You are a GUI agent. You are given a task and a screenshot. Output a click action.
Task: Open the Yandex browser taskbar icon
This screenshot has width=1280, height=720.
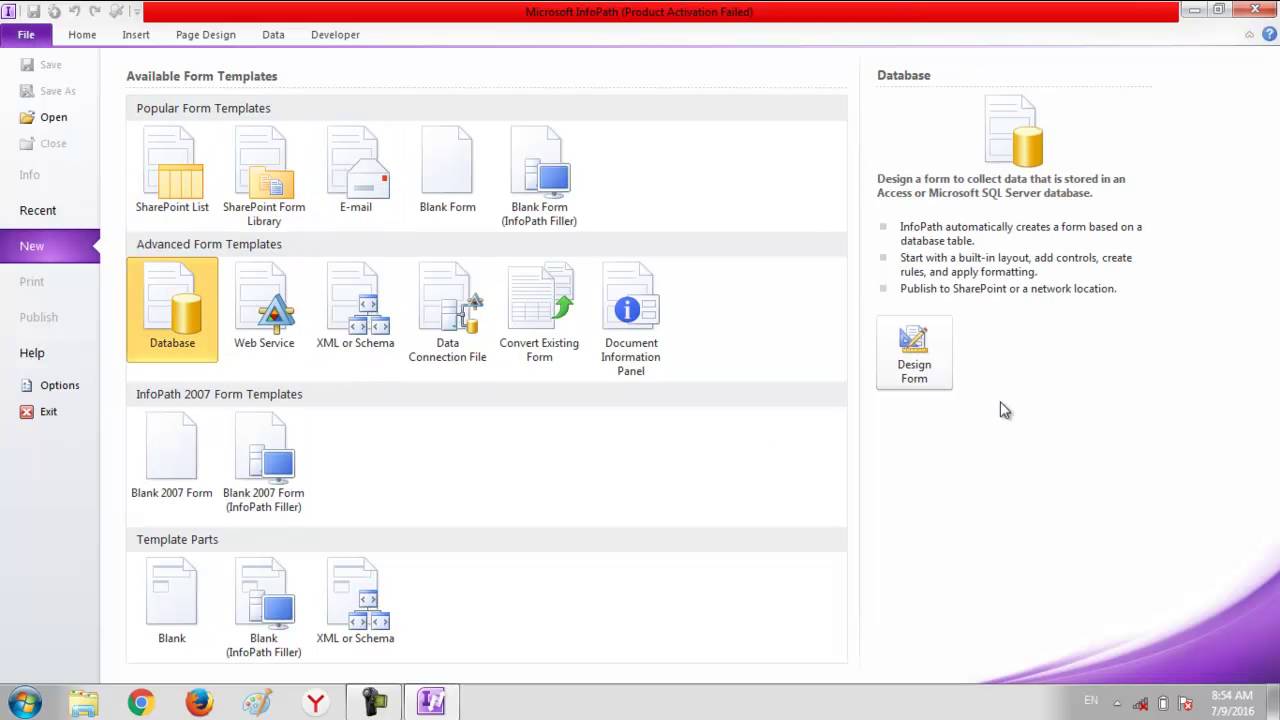[315, 703]
